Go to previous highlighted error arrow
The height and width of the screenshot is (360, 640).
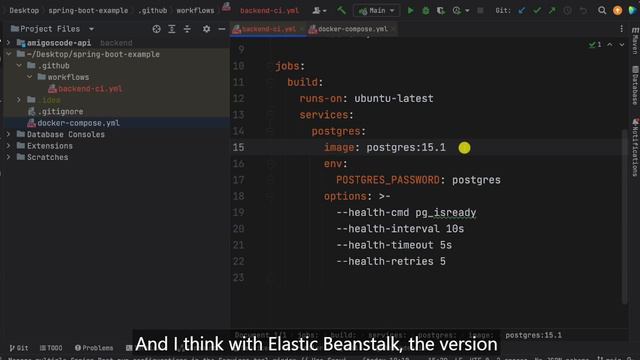pyautogui.click(x=609, y=44)
